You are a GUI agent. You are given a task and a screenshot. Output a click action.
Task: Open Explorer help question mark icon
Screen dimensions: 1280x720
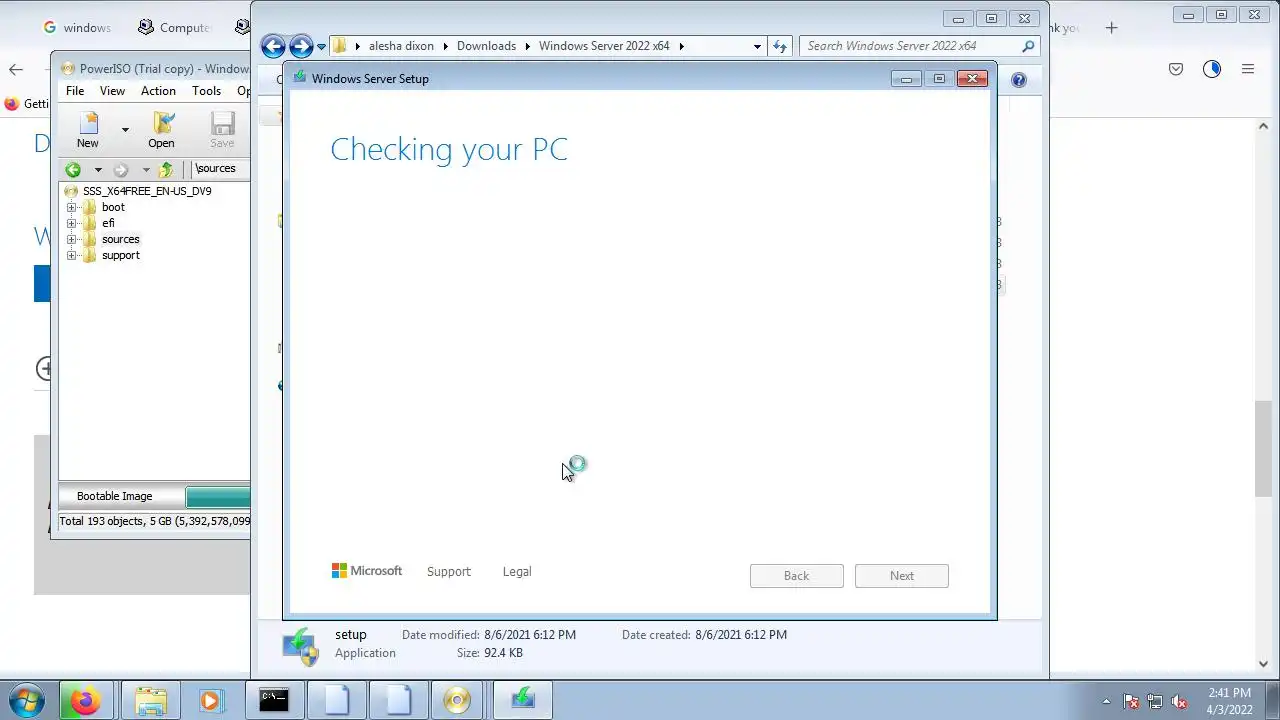[1018, 80]
